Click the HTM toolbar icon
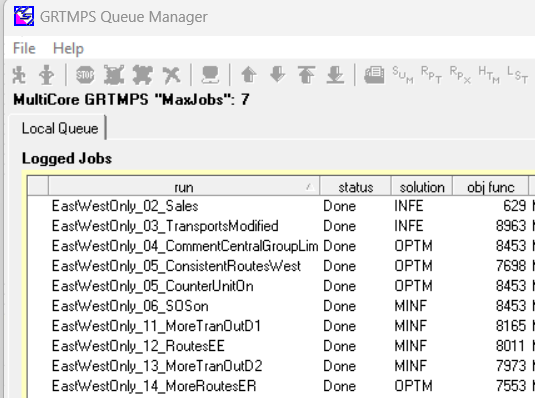The image size is (535, 398). click(489, 75)
